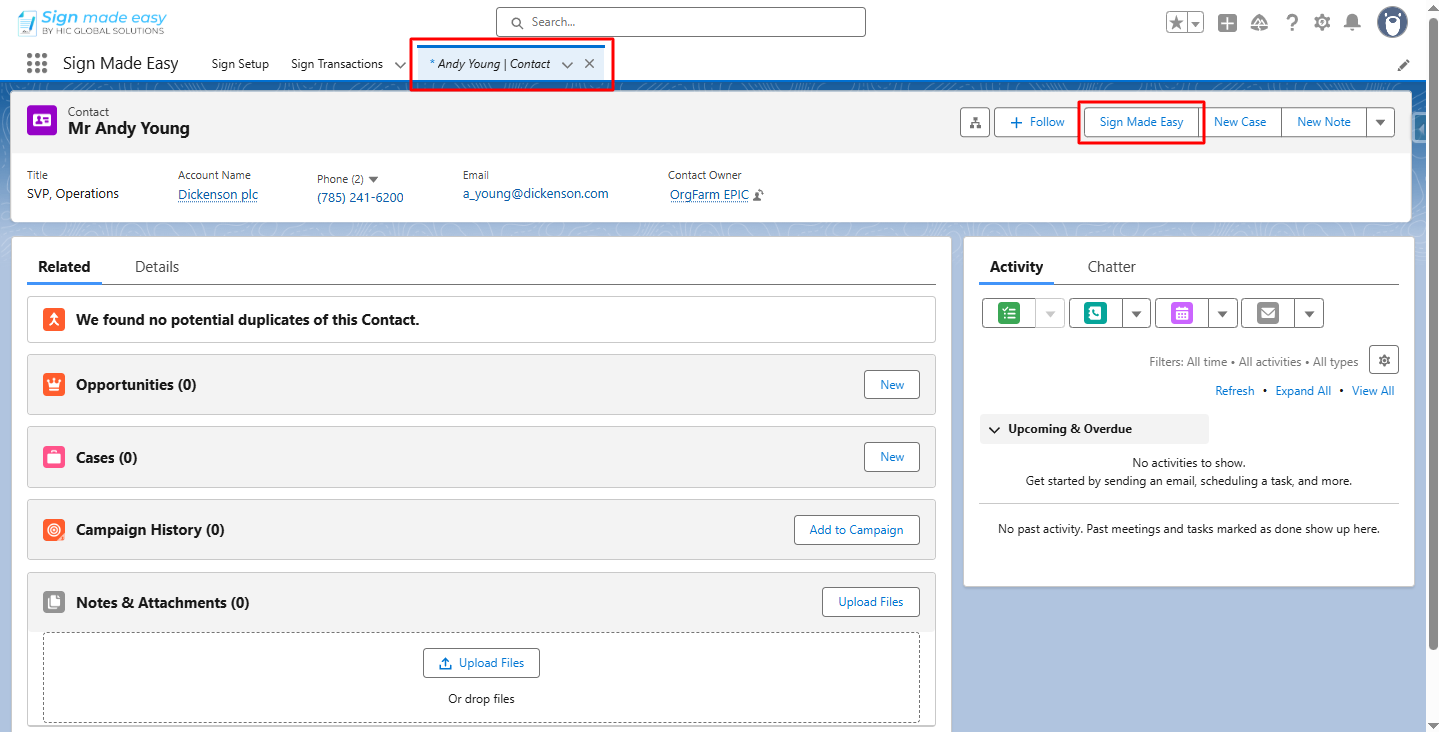Click the Contact record icon
The width and height of the screenshot is (1439, 732).
coord(42,120)
